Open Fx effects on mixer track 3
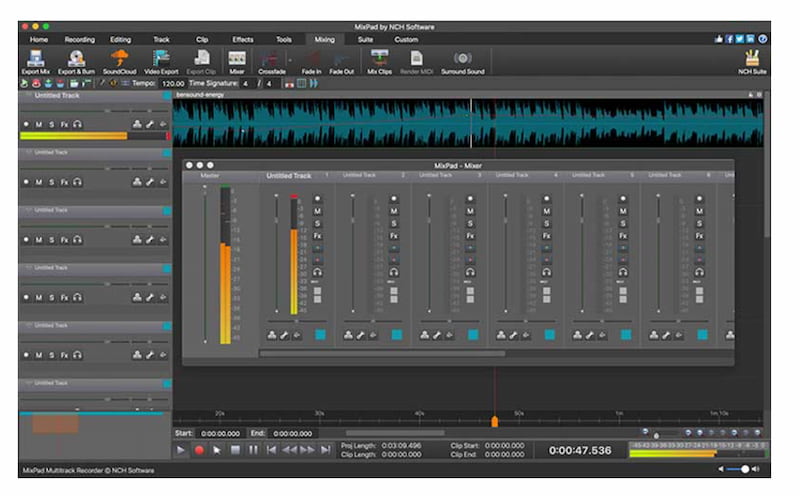This screenshot has height=496, width=800. pos(470,236)
